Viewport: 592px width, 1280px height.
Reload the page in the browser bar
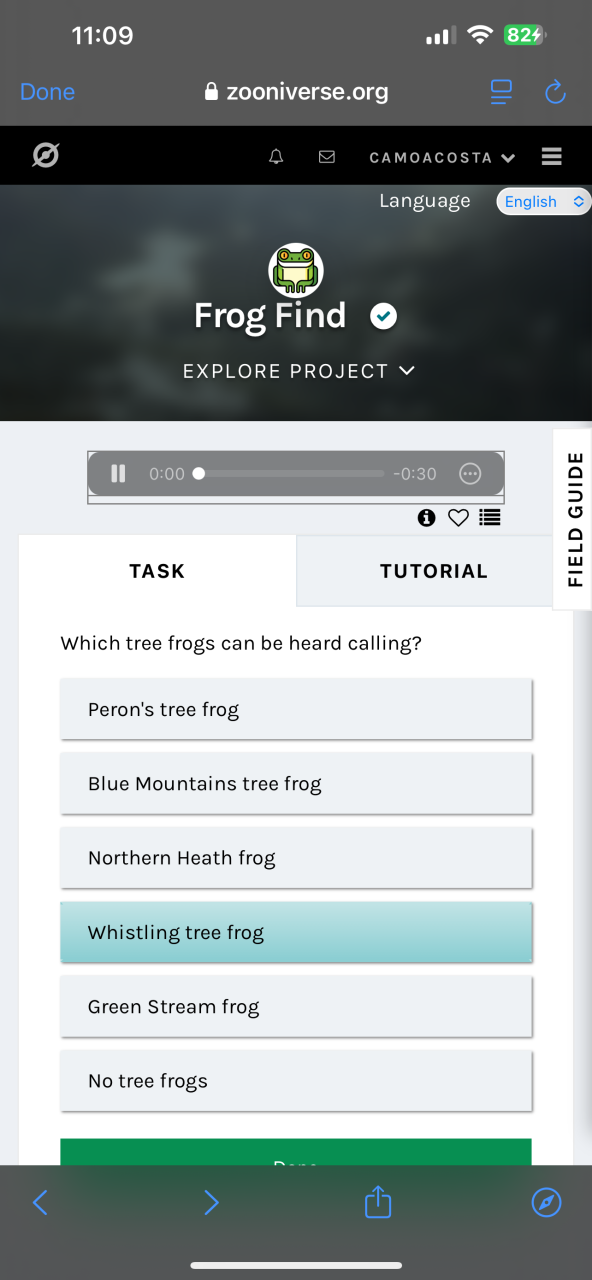555,93
